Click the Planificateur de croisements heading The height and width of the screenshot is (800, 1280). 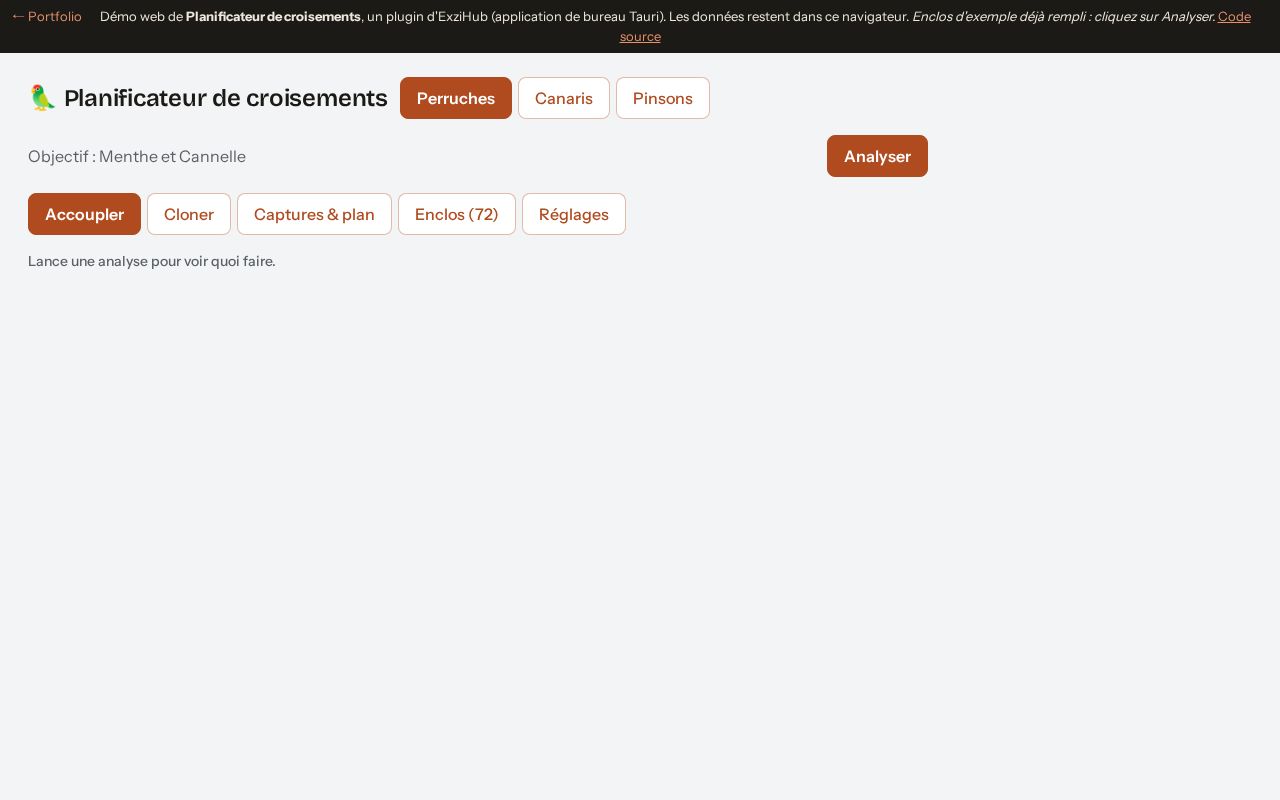tap(225, 98)
